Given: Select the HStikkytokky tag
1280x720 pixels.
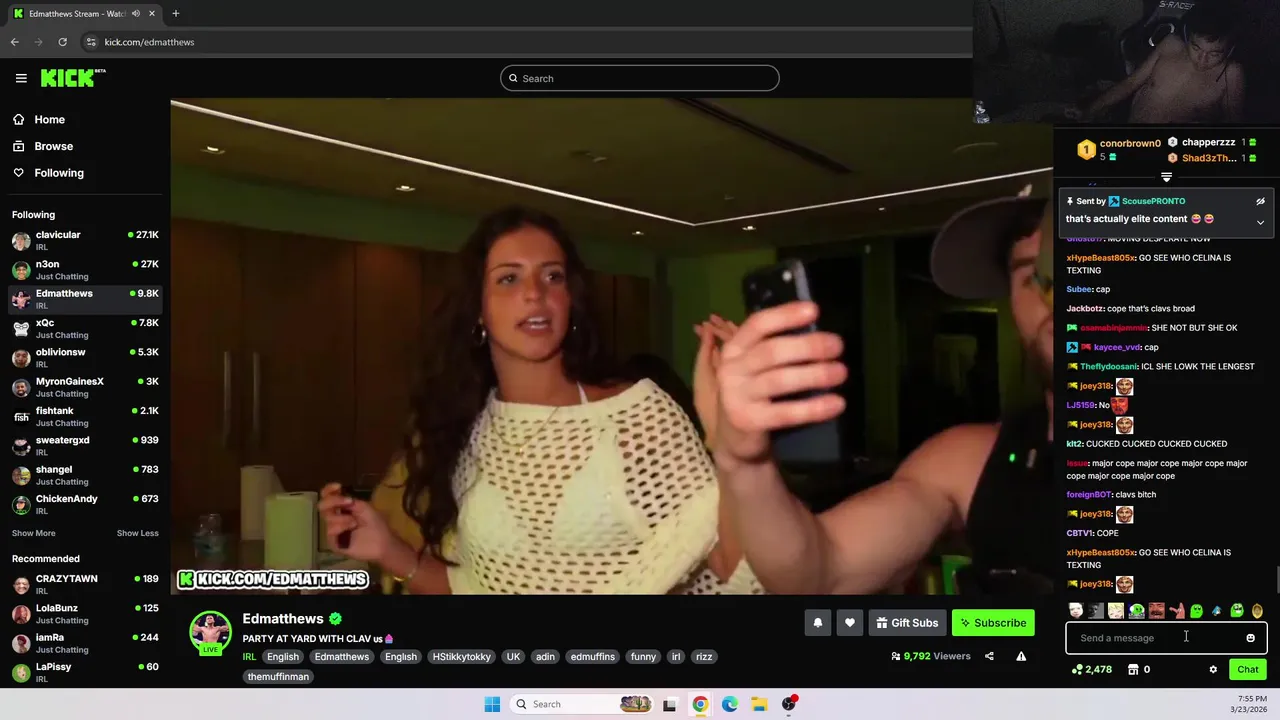Looking at the screenshot, I should click(462, 657).
